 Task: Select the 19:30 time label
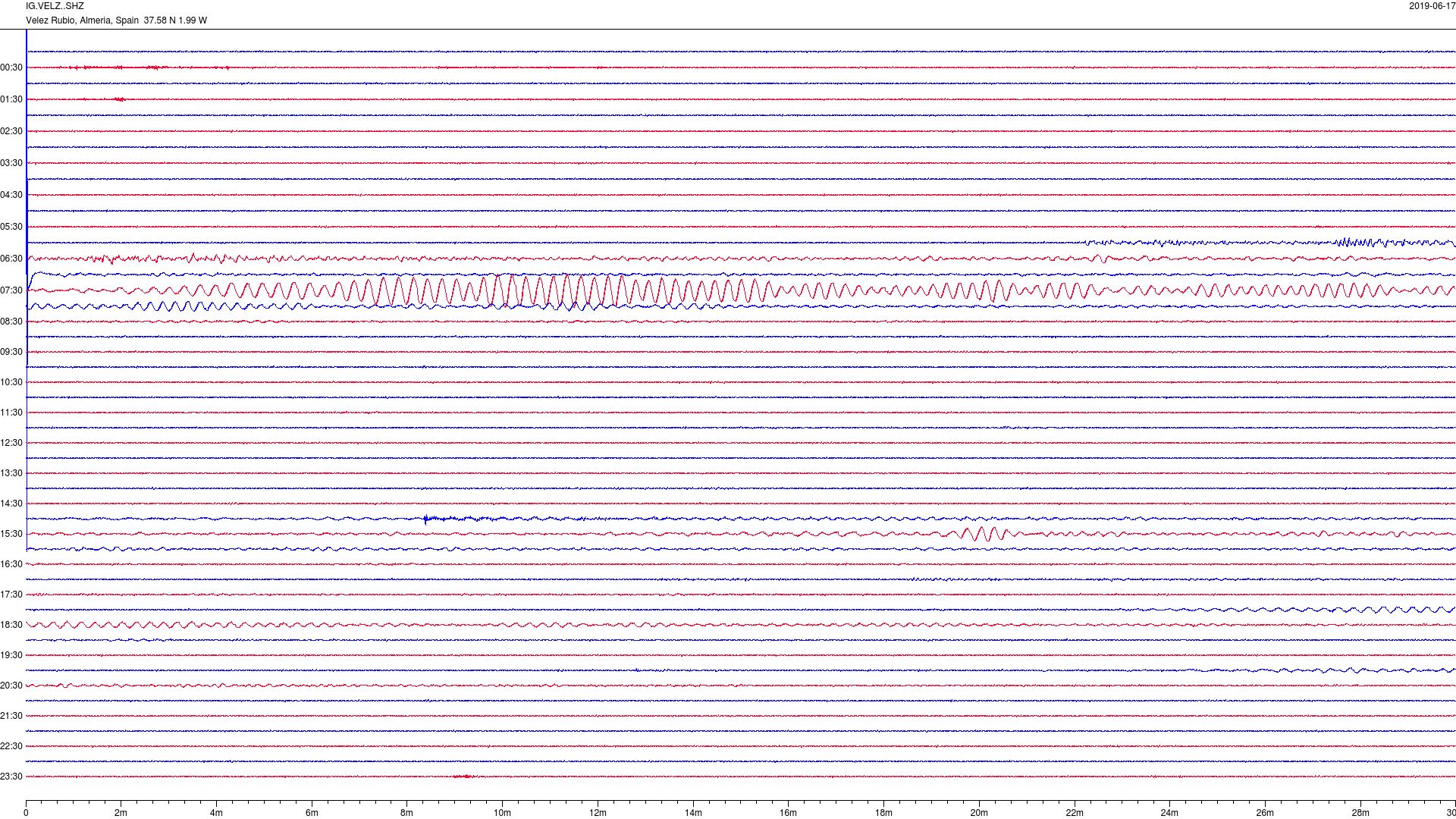(11, 655)
